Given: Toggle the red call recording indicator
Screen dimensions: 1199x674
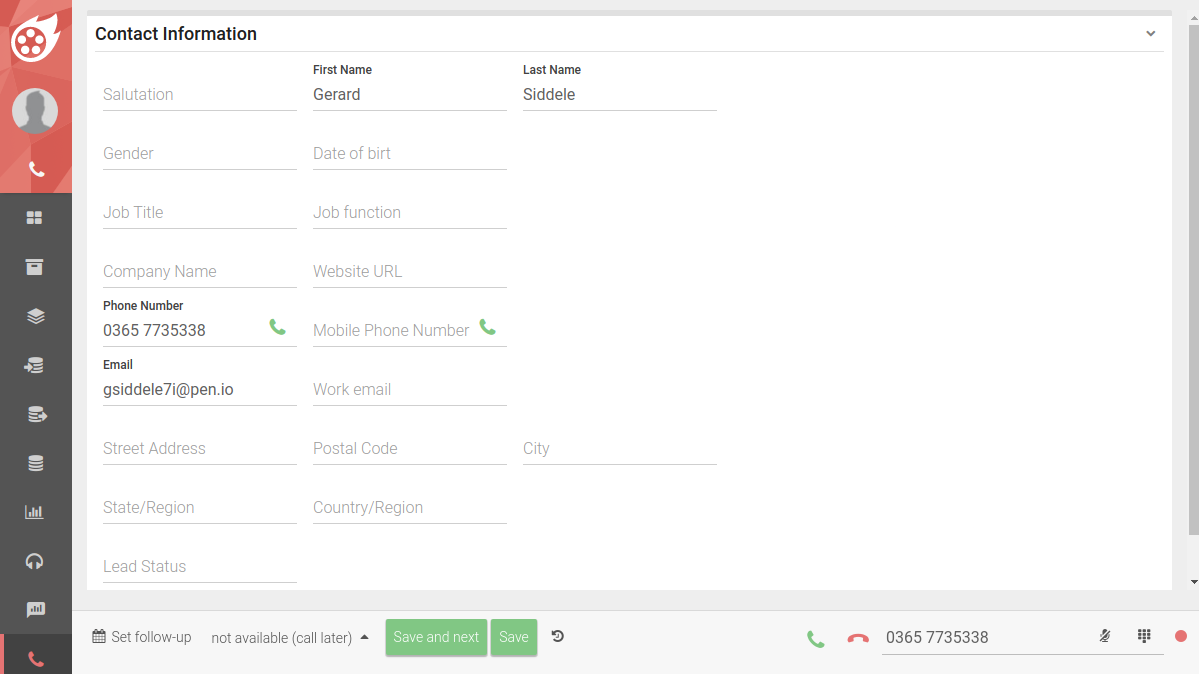Looking at the screenshot, I should 1180,636.
